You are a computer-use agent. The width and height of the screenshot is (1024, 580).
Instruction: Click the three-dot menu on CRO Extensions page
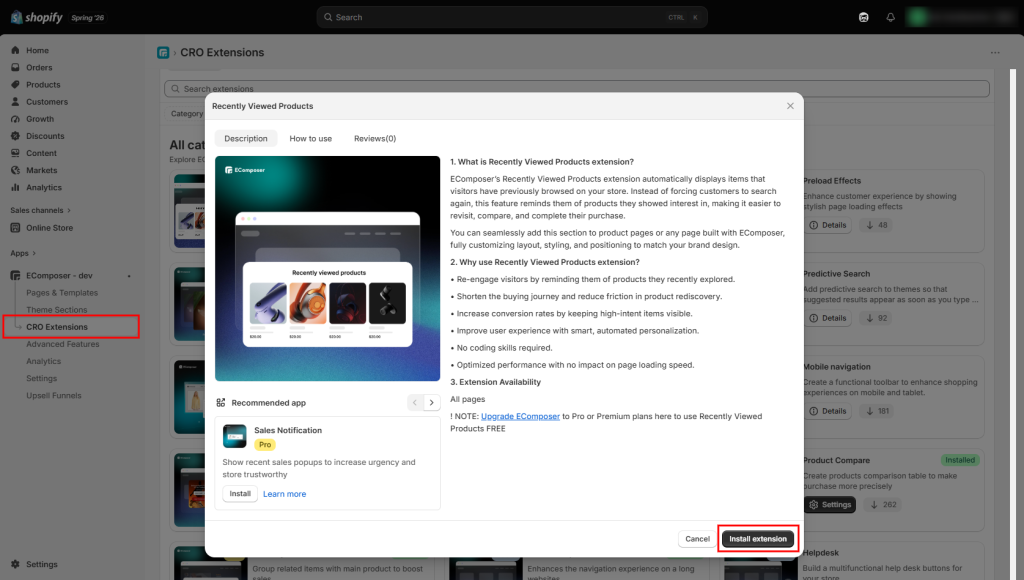pyautogui.click(x=995, y=53)
